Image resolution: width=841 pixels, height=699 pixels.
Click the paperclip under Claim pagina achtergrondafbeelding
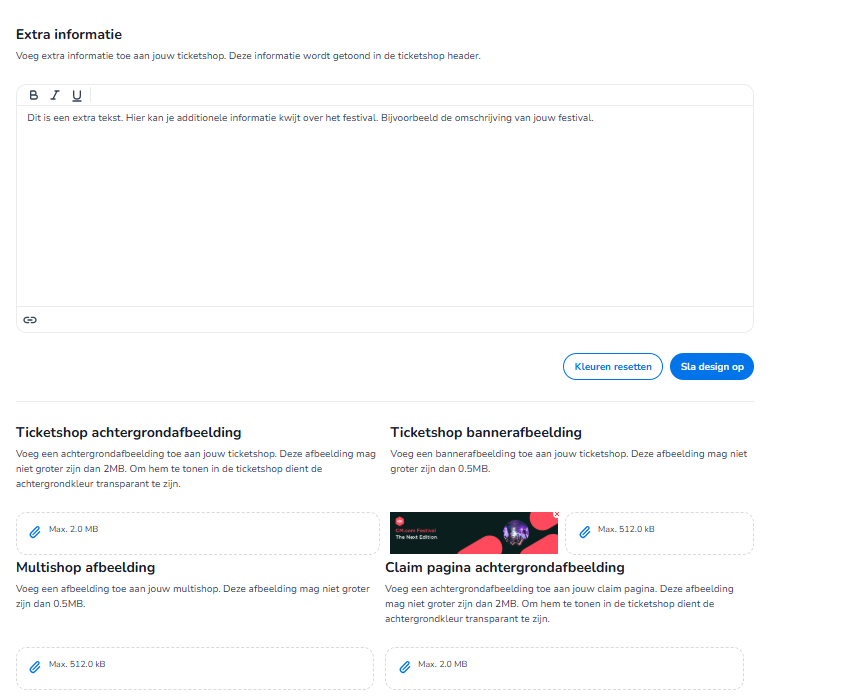pyautogui.click(x=405, y=667)
